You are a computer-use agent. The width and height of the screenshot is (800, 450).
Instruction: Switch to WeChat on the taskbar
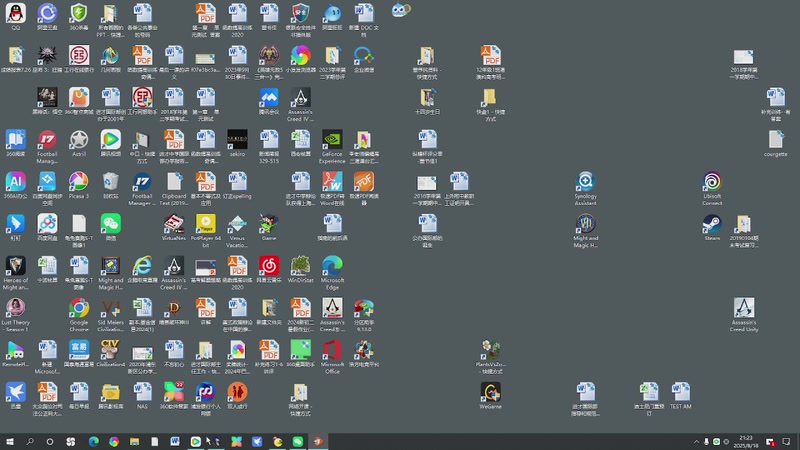[298, 441]
